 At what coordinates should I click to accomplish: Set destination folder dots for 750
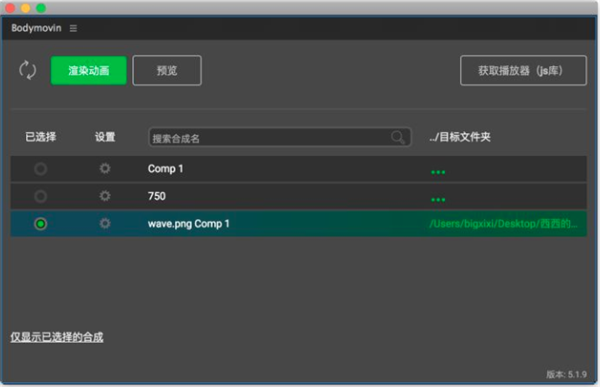[x=438, y=199]
